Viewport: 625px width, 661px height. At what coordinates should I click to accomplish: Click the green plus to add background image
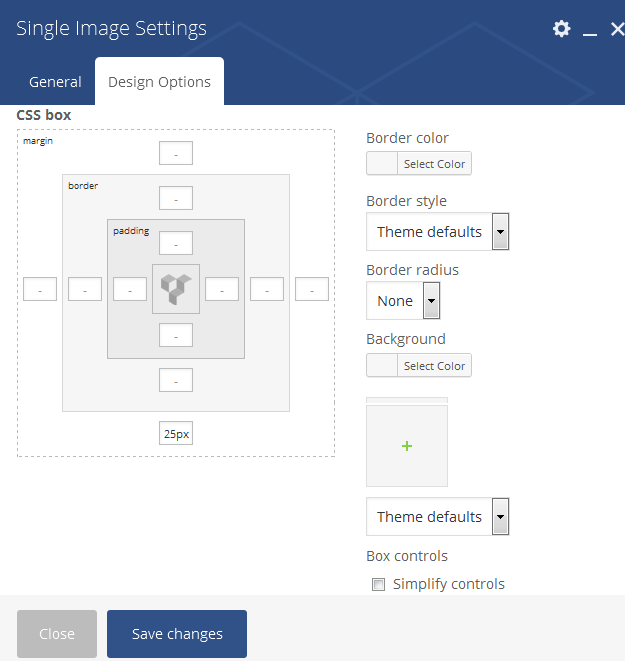[x=407, y=446]
